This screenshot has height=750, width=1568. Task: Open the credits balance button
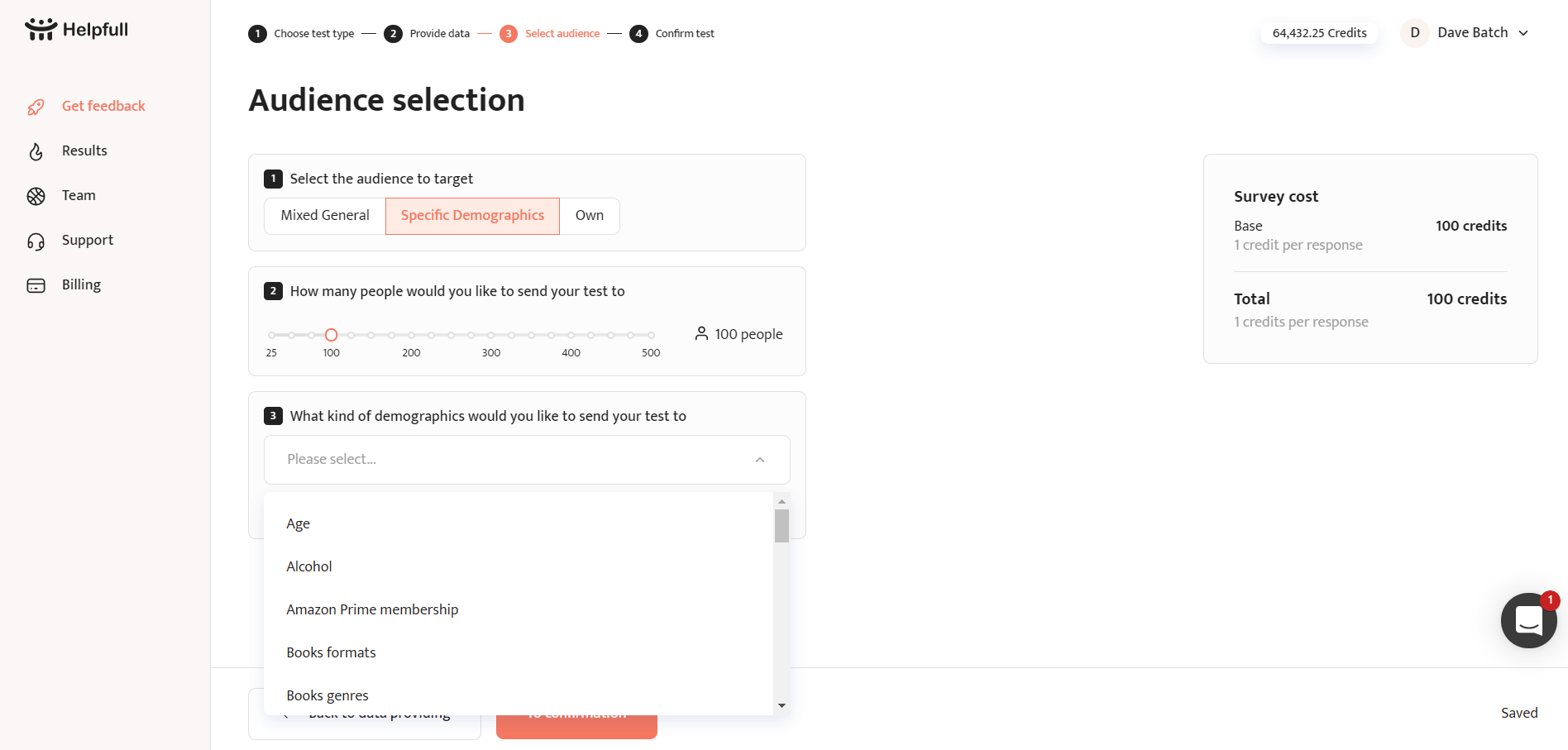pyautogui.click(x=1319, y=33)
